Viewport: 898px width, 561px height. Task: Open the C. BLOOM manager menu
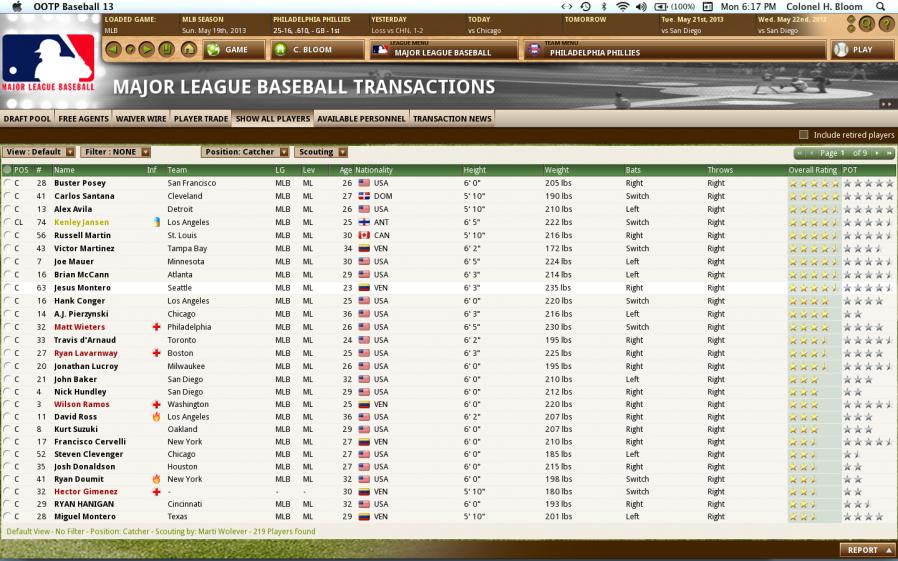[317, 50]
